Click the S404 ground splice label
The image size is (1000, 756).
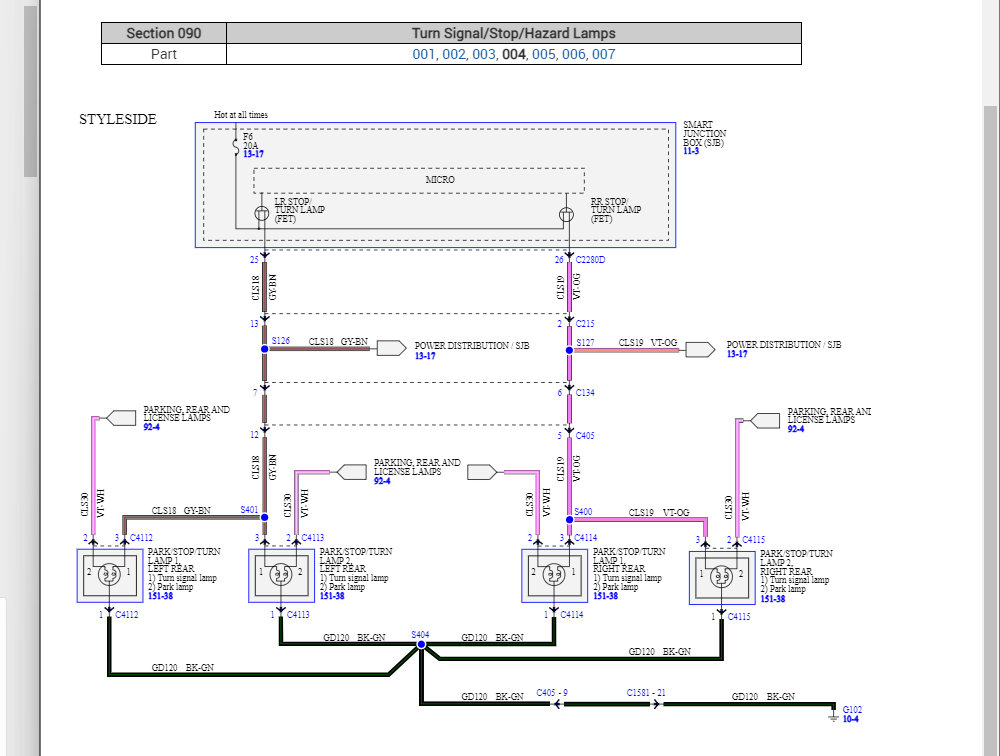coord(420,634)
